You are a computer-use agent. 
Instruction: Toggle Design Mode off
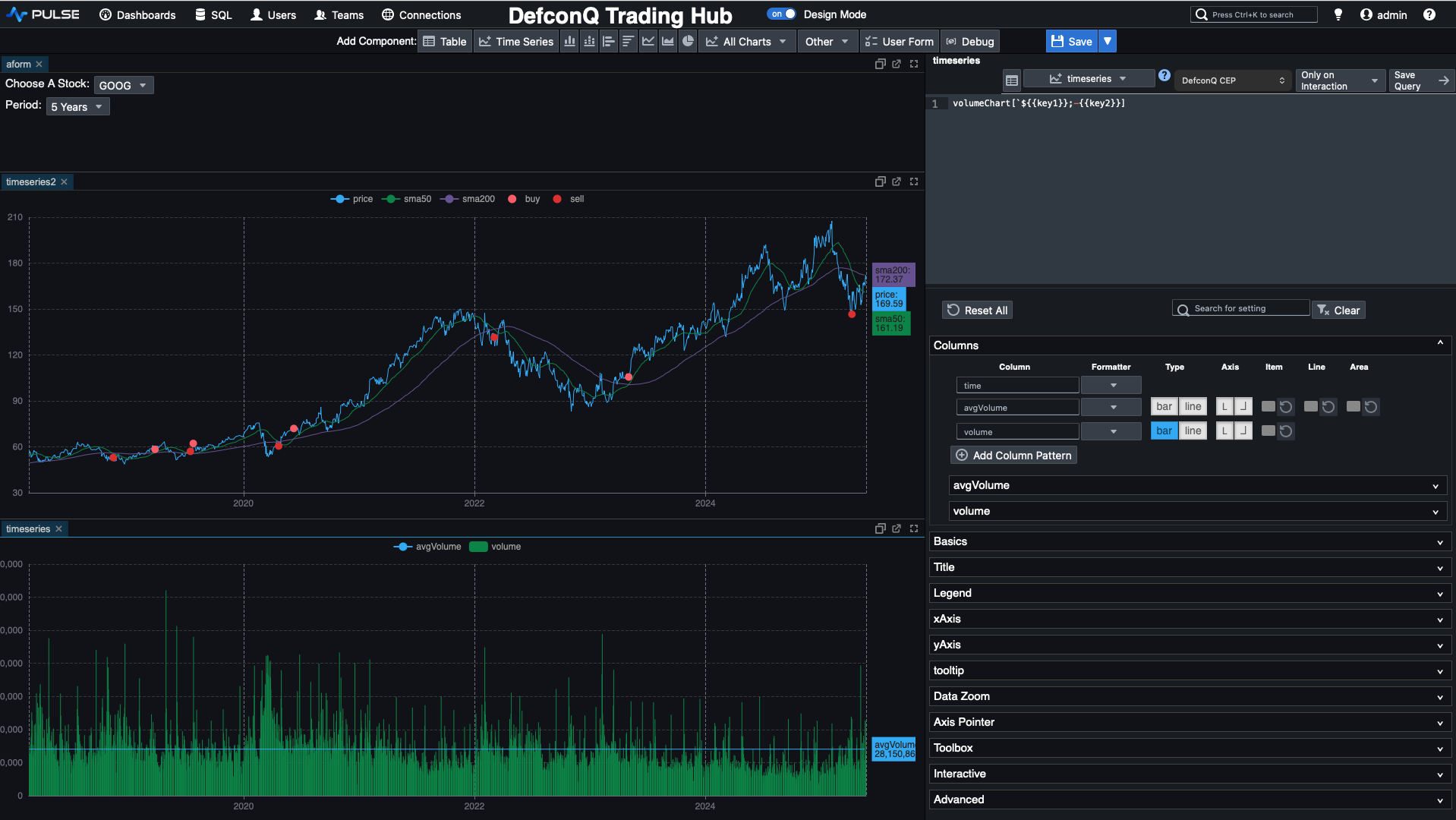tap(781, 14)
